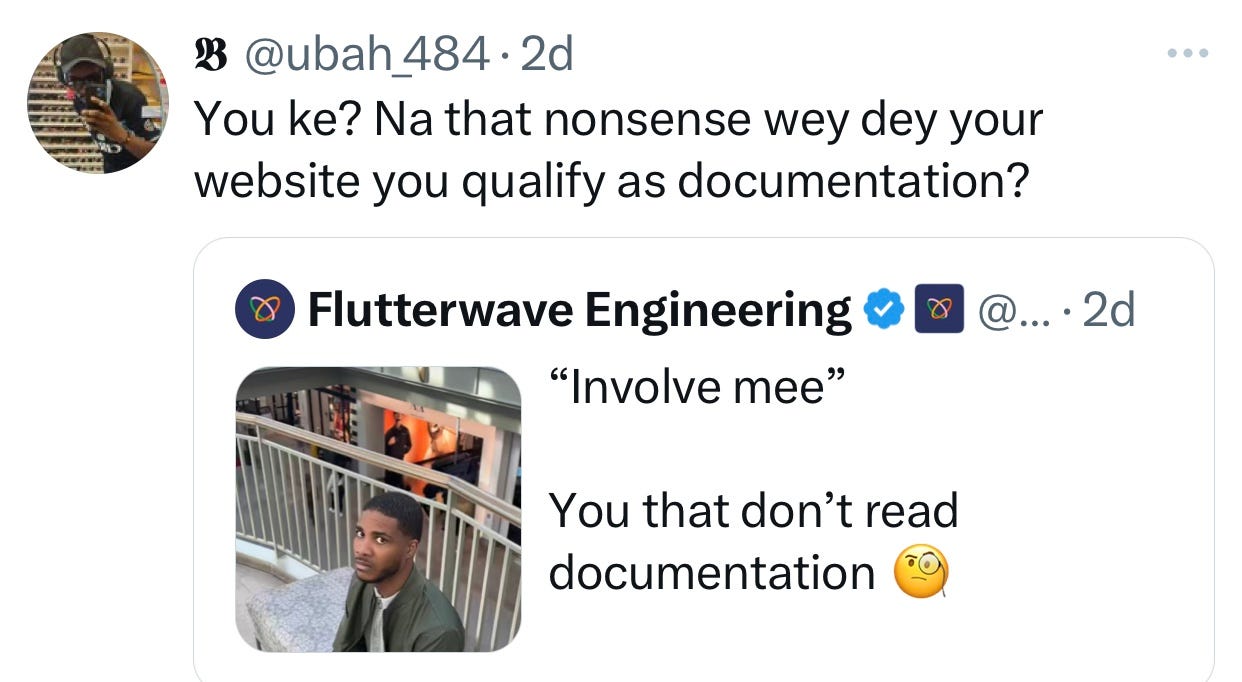Image resolution: width=1242 pixels, height=682 pixels.
Task: Click the word “documentation” beside the emoji
Action: [712, 573]
